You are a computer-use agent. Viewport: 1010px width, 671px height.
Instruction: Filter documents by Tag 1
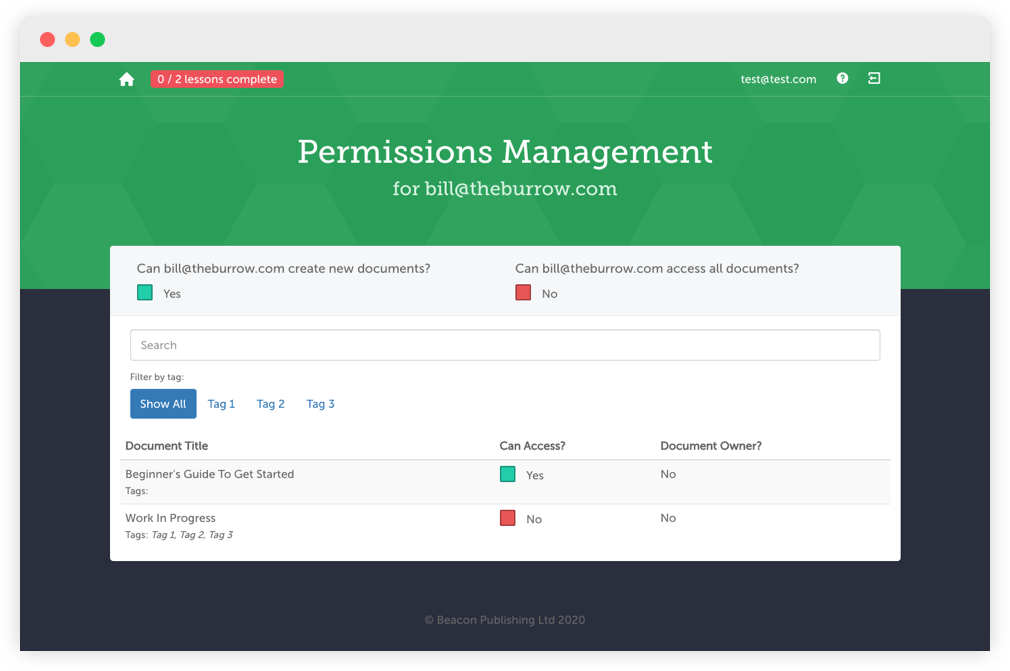tap(221, 403)
